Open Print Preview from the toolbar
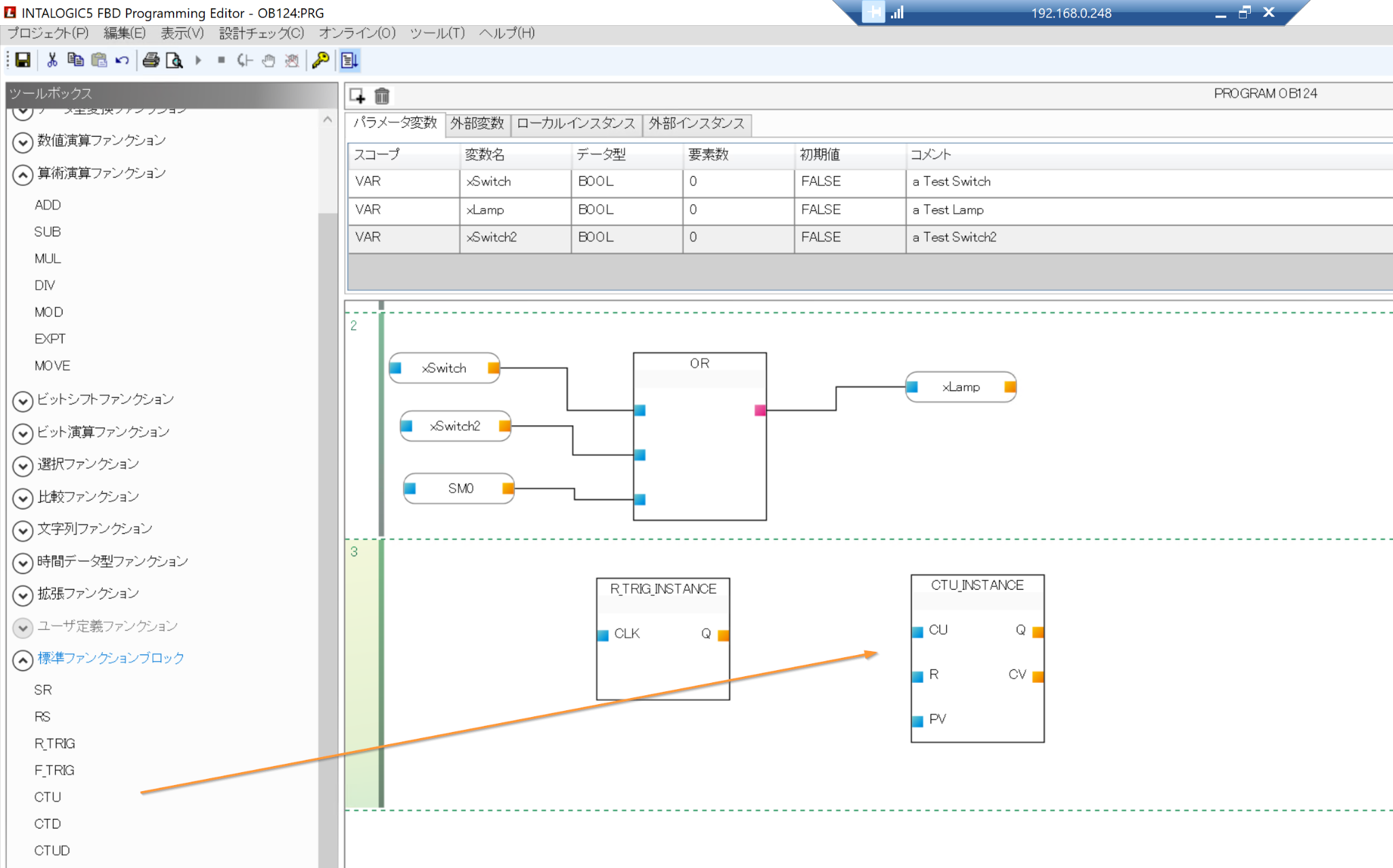 click(x=174, y=61)
